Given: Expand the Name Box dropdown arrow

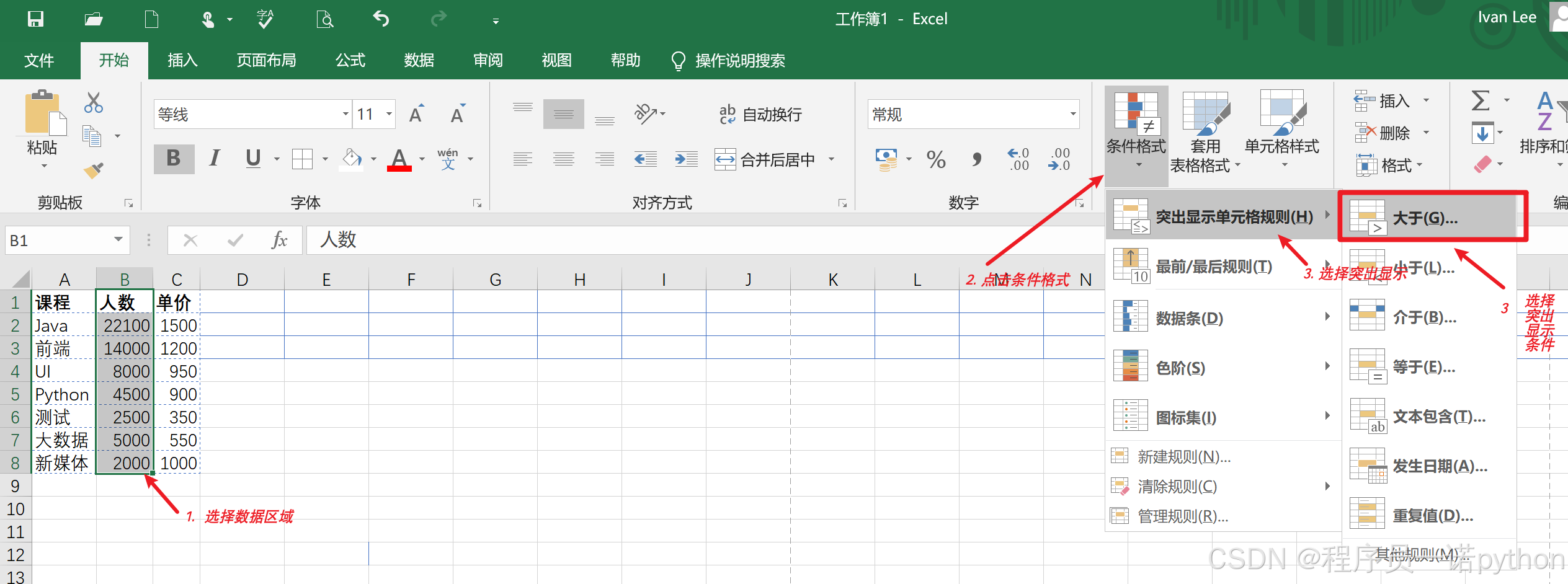Looking at the screenshot, I should (x=118, y=240).
